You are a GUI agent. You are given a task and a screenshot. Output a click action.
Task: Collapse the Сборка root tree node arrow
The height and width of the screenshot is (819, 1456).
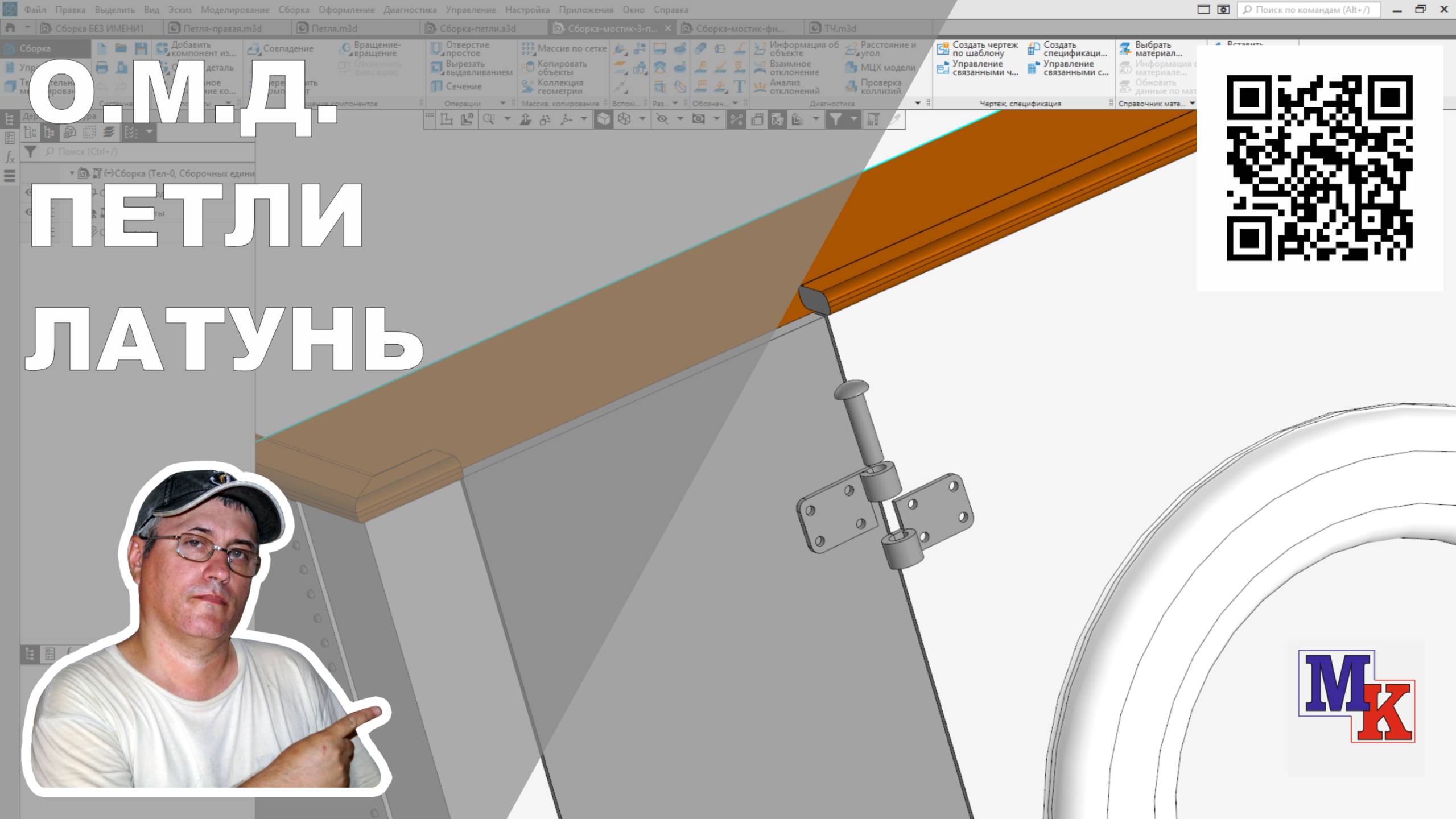[x=72, y=173]
